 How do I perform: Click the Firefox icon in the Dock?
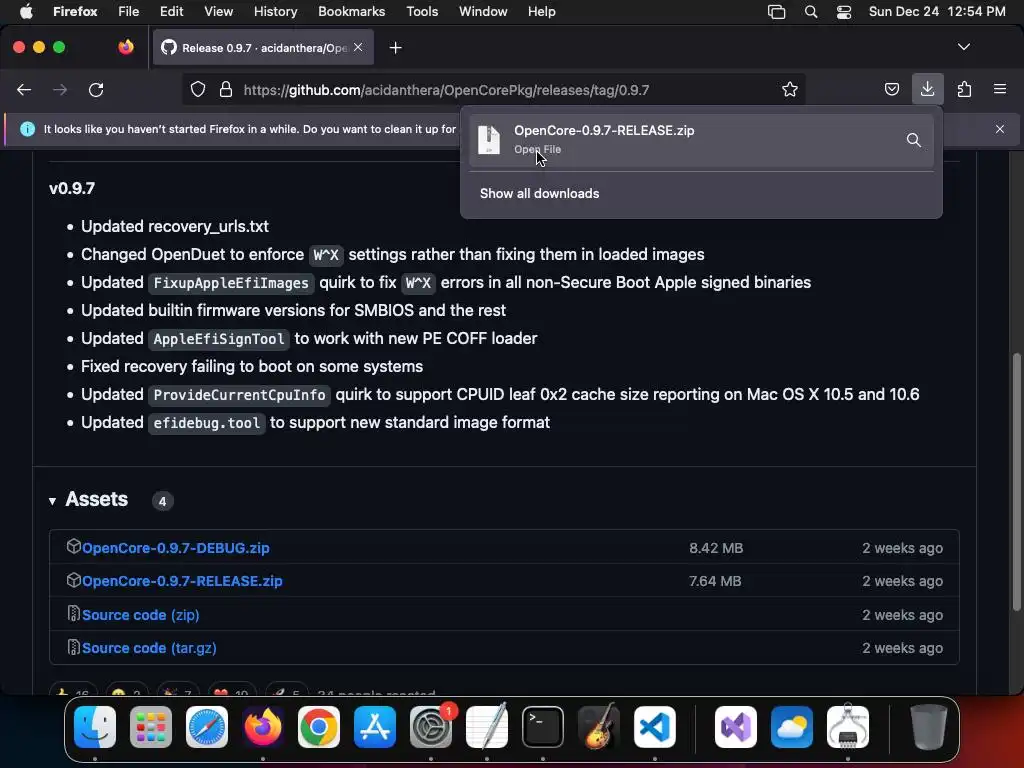(x=263, y=727)
